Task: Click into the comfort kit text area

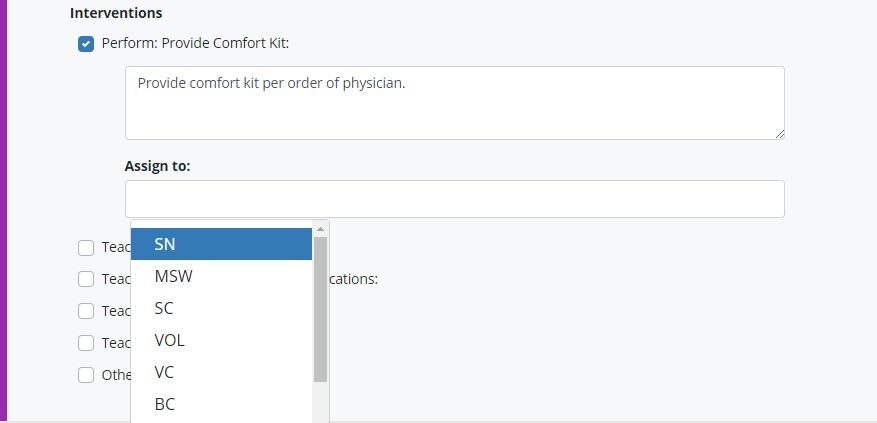Action: [454, 103]
